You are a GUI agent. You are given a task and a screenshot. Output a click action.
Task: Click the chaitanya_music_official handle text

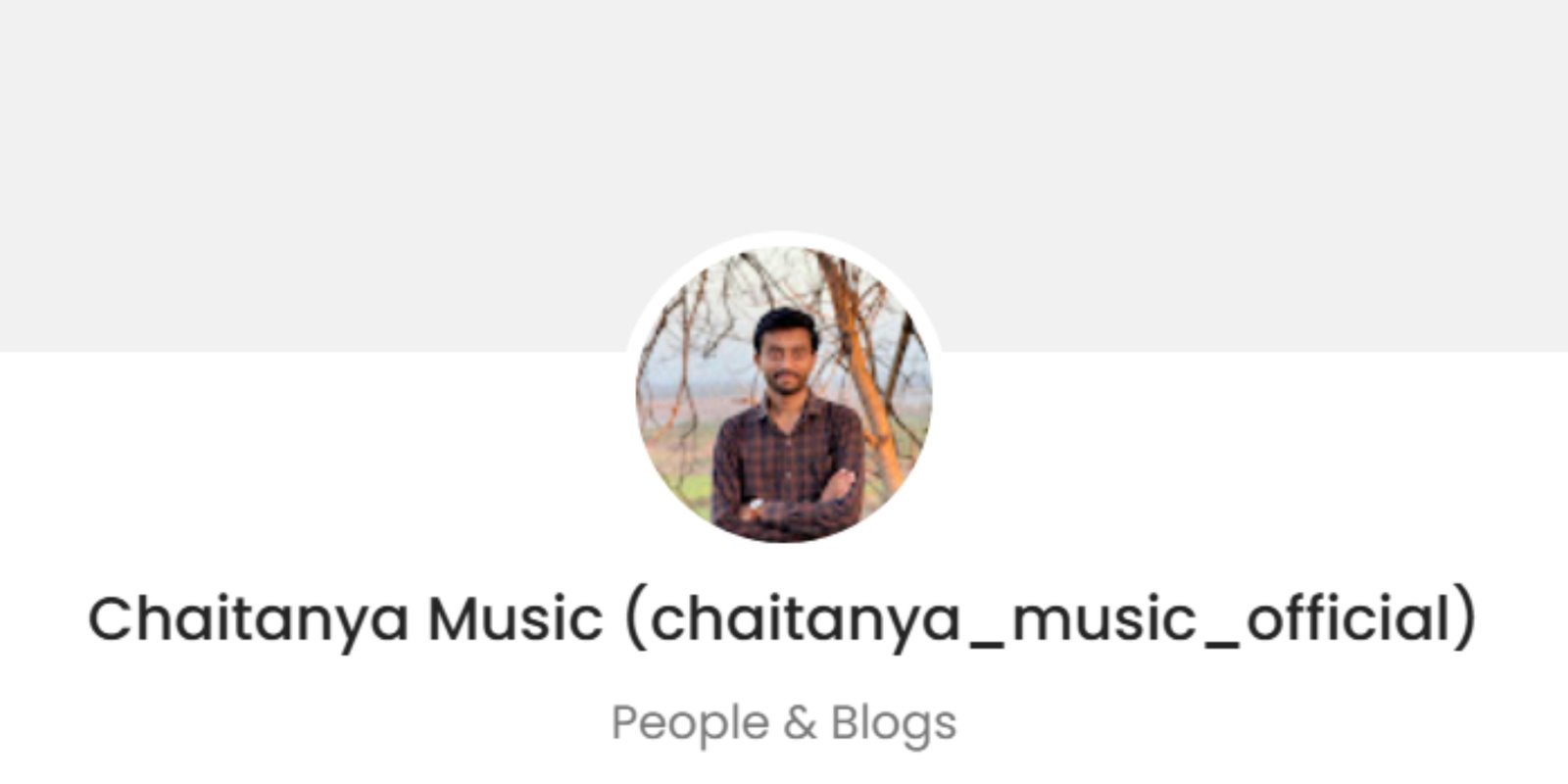point(1050,619)
